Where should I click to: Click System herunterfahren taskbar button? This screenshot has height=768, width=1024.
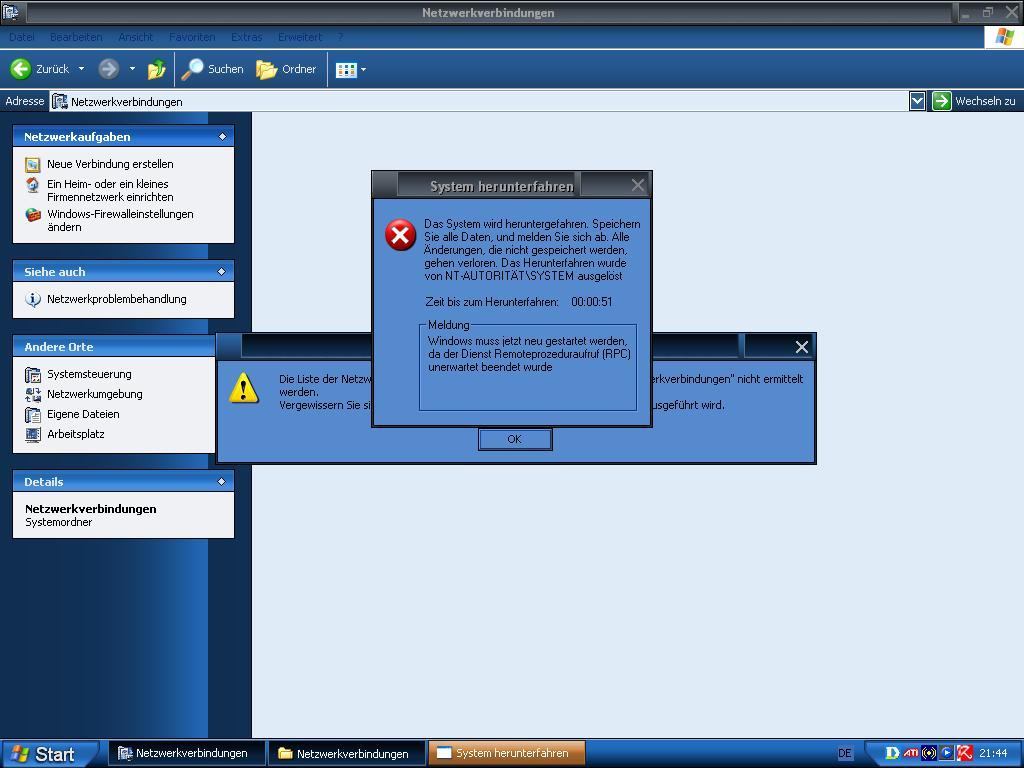click(x=506, y=753)
